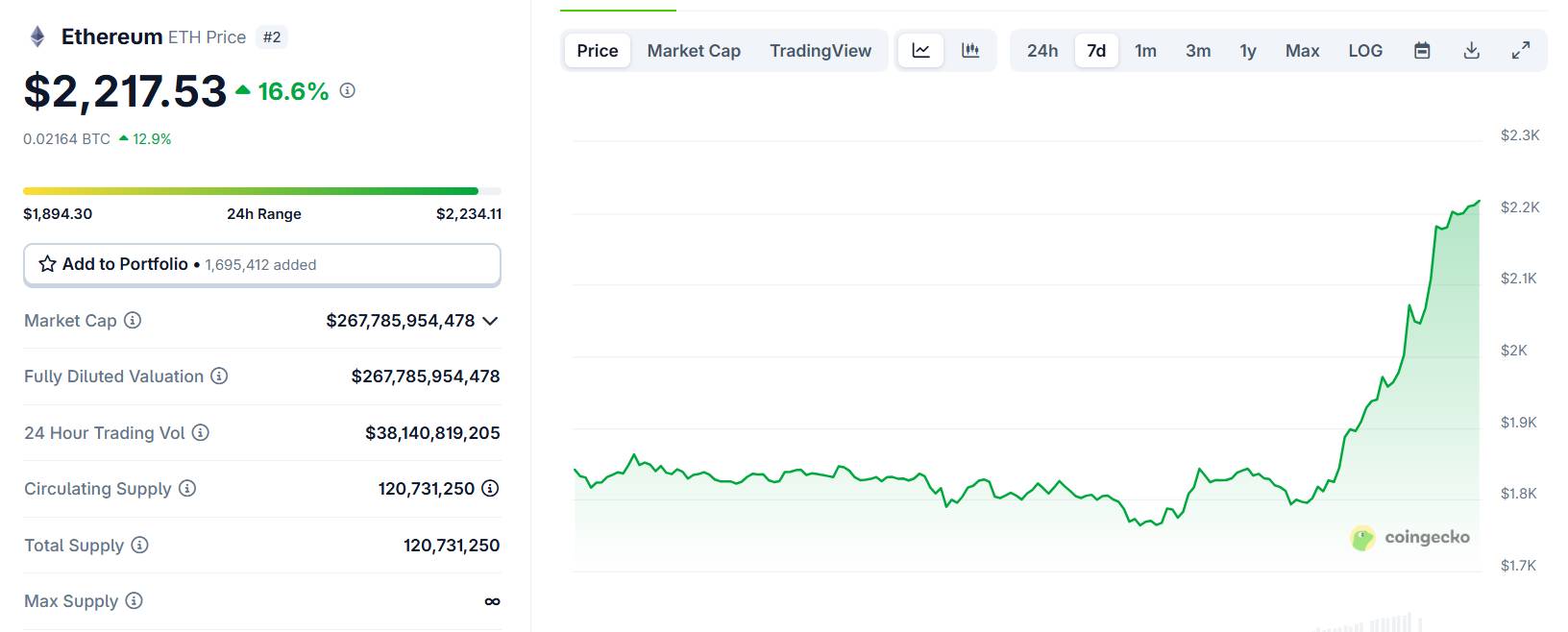Open the price change info icon beside 16.6%

click(348, 90)
